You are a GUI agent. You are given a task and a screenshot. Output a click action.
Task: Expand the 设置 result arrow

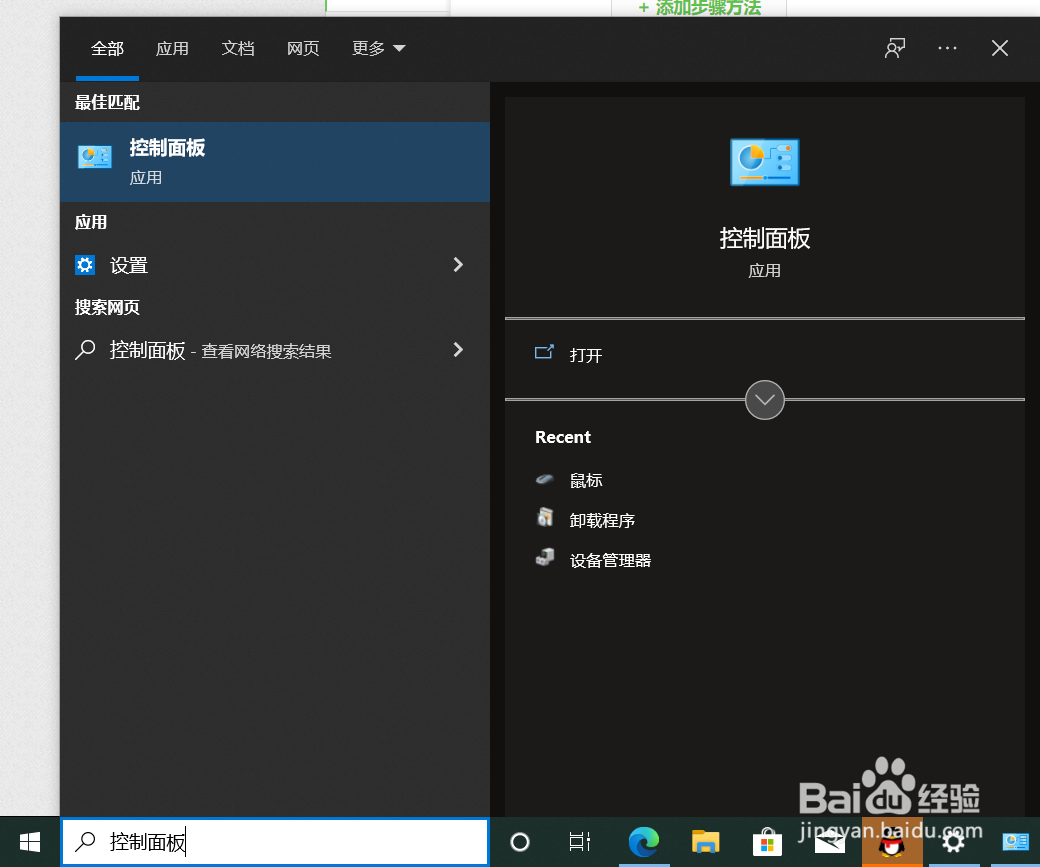click(x=458, y=265)
